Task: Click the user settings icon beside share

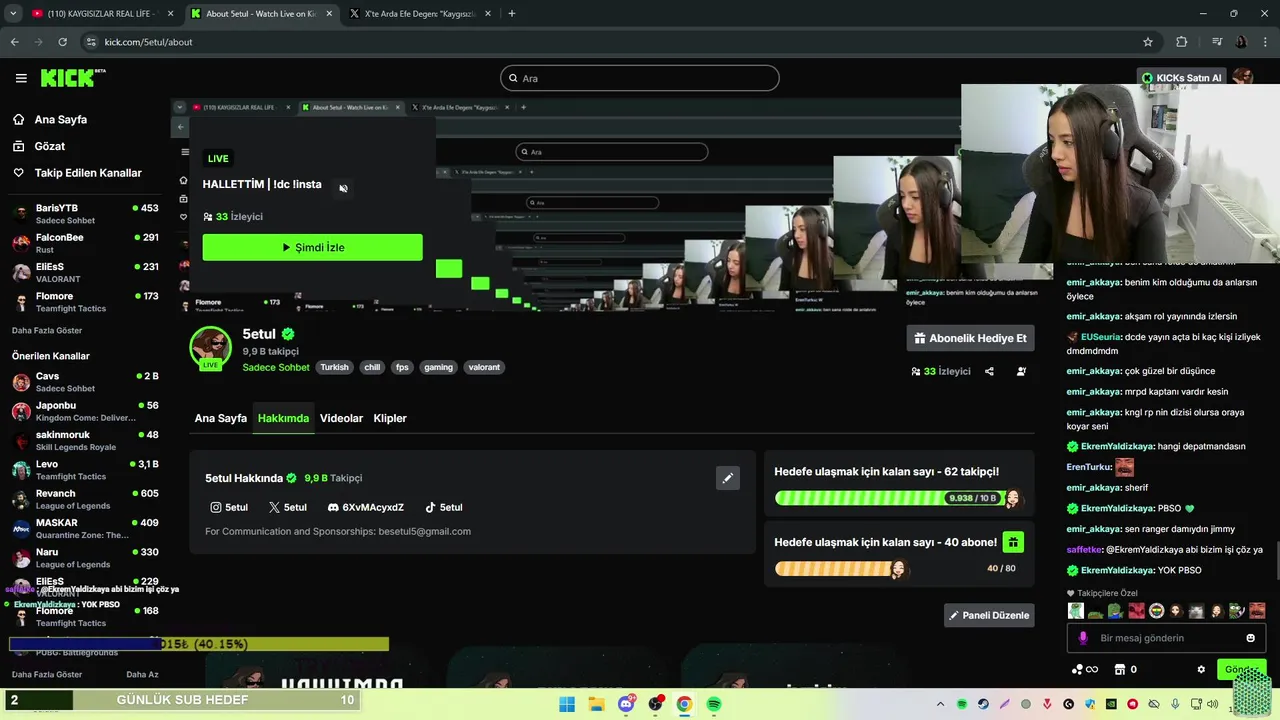Action: [1021, 371]
